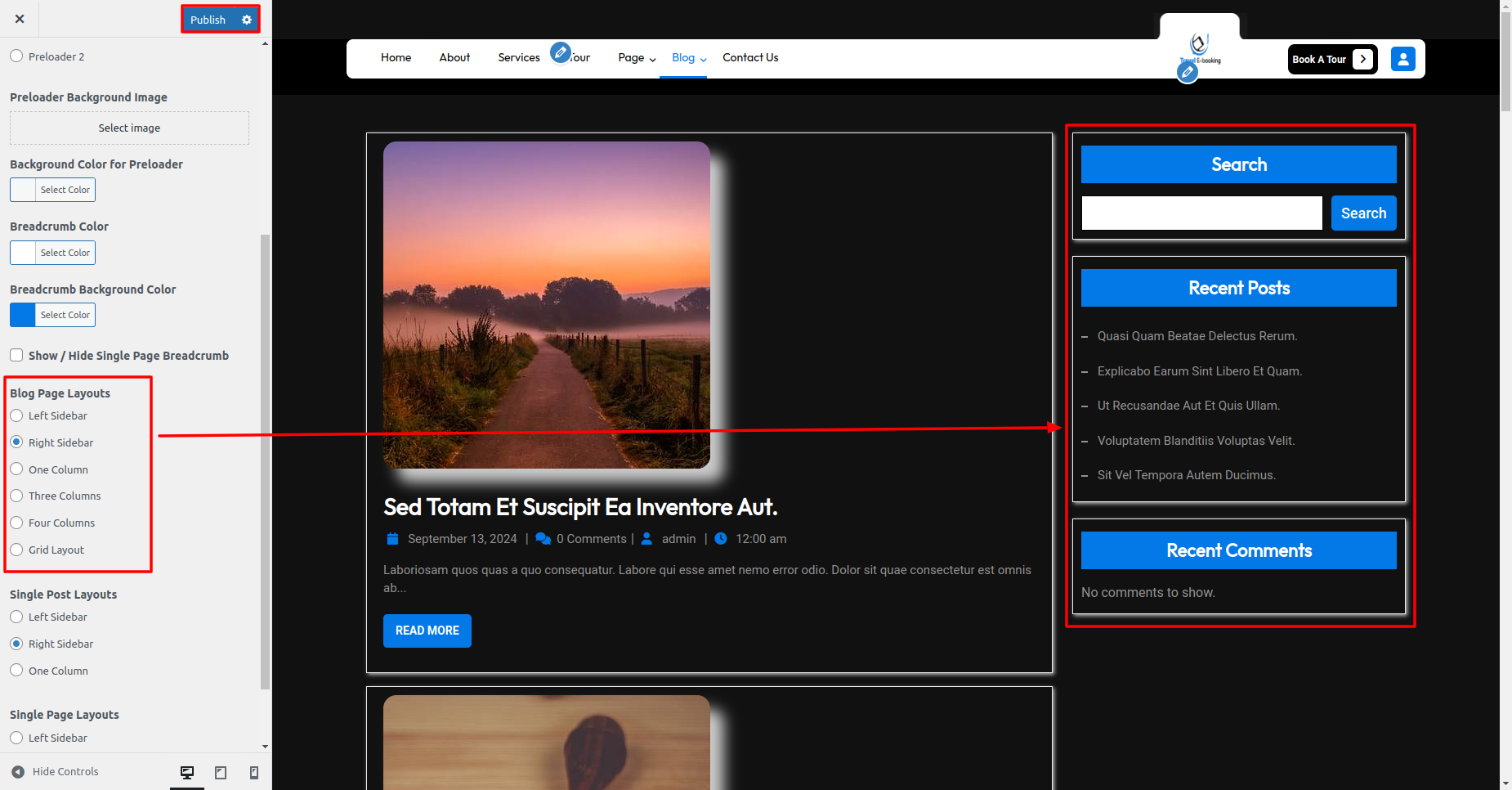Click the blue user account icon
Image resolution: width=1512 pixels, height=790 pixels.
tap(1402, 59)
